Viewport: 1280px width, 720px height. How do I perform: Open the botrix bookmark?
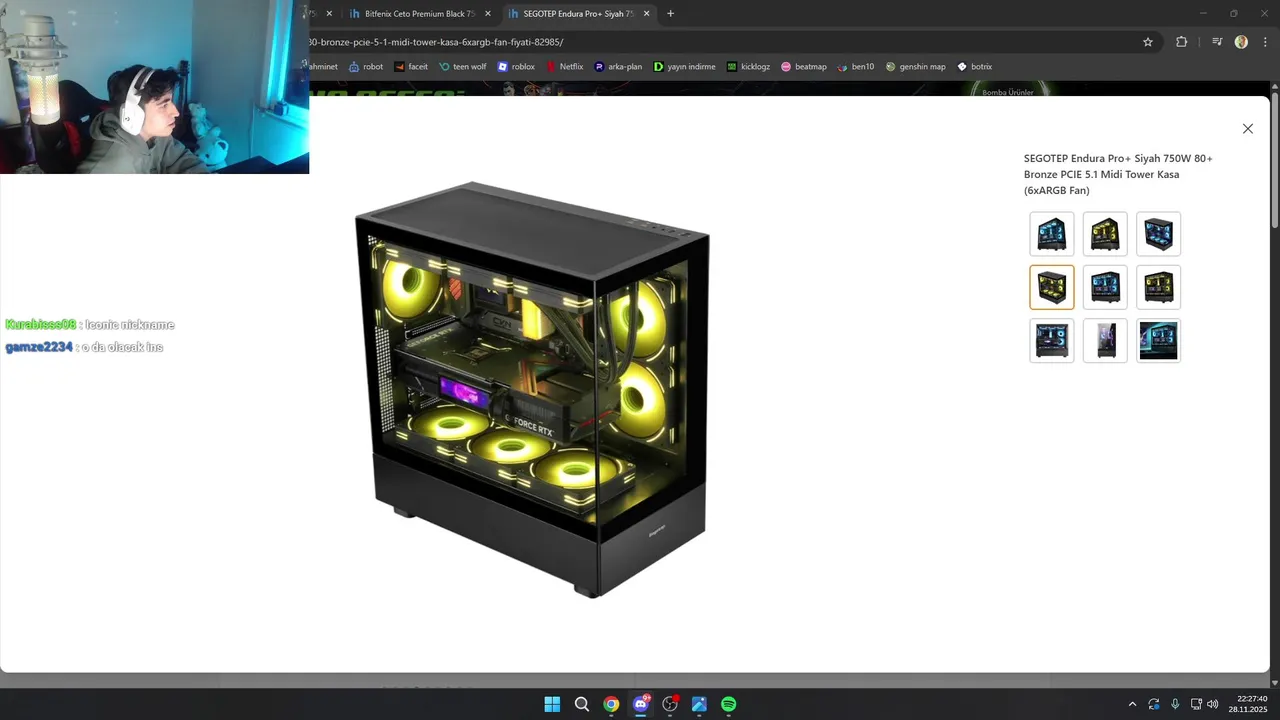(x=975, y=67)
